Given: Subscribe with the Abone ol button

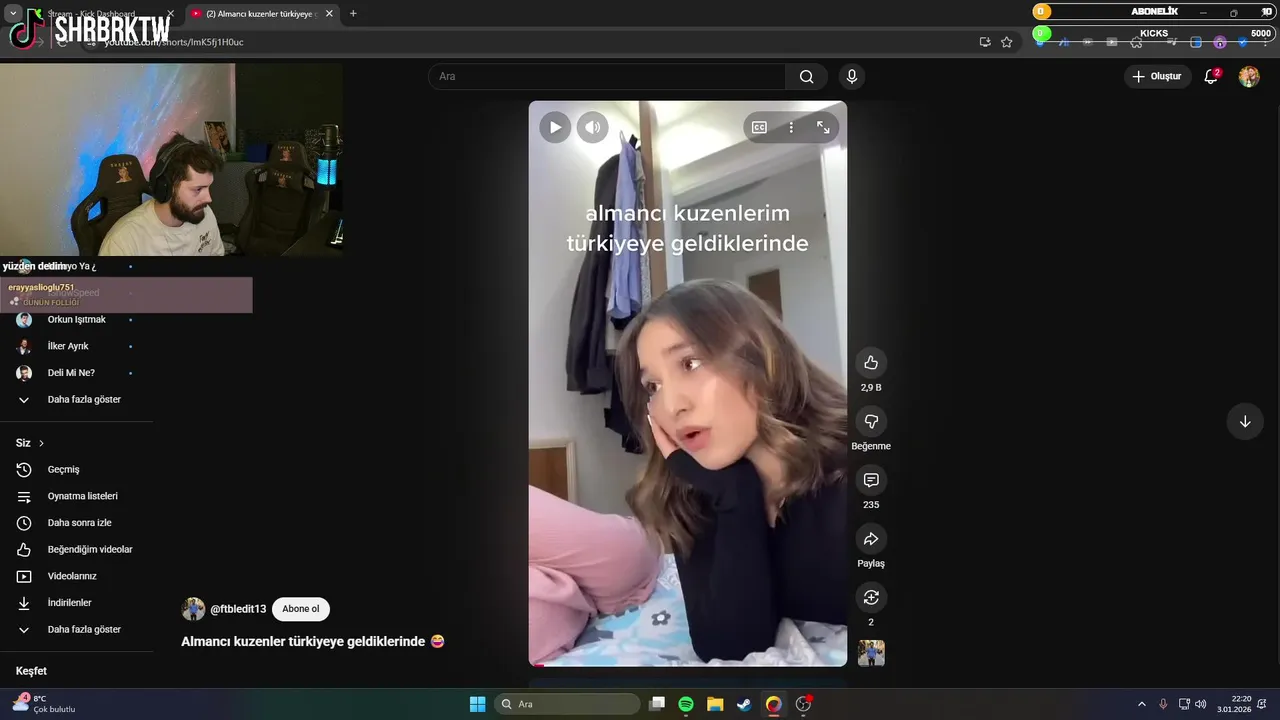Looking at the screenshot, I should 301,609.
